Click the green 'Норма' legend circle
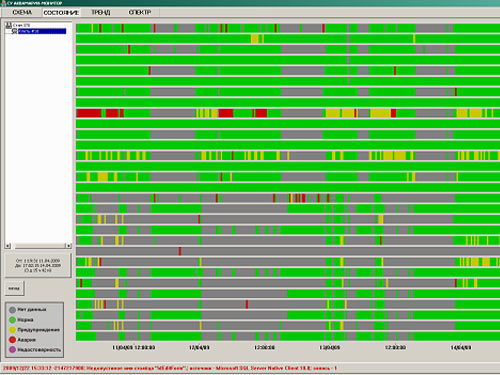Screen dimensions: 500x375 pos(12,320)
